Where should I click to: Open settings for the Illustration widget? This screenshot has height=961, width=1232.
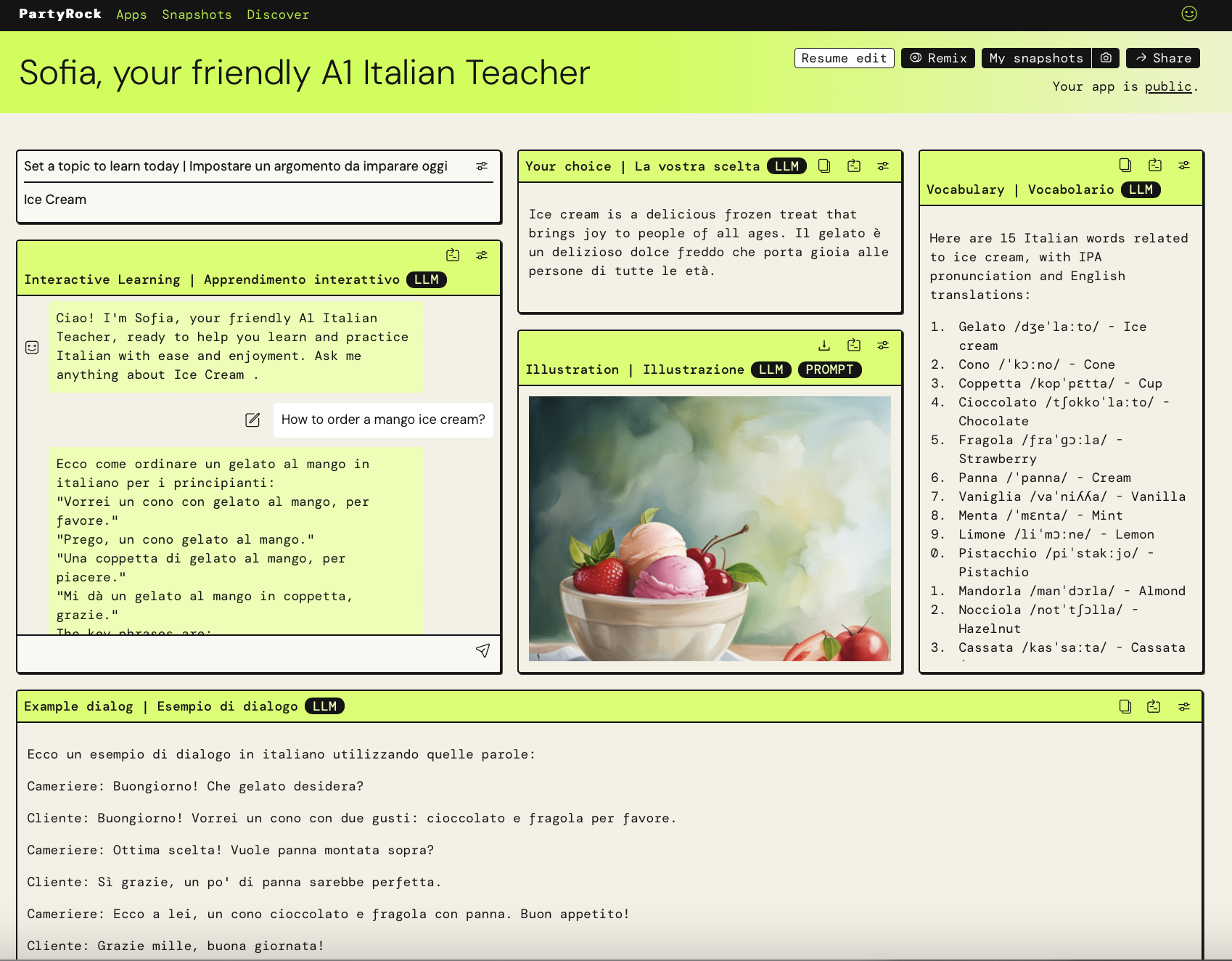pos(883,345)
